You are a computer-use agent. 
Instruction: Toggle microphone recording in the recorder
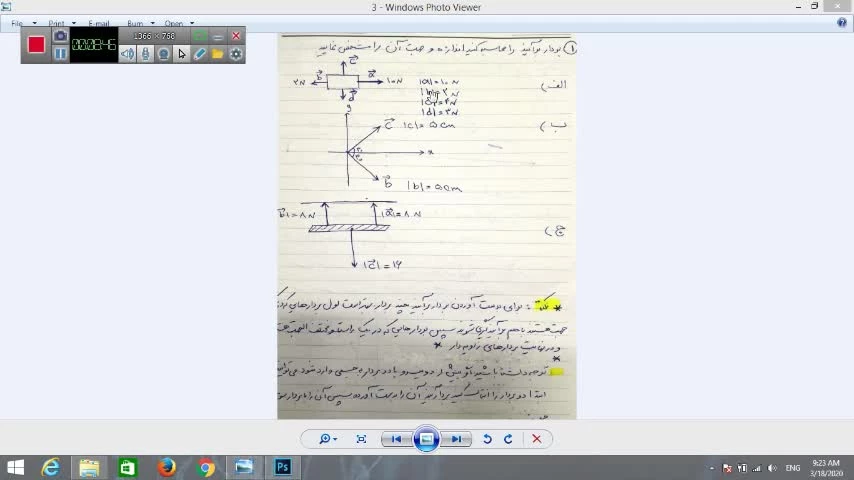click(x=146, y=54)
